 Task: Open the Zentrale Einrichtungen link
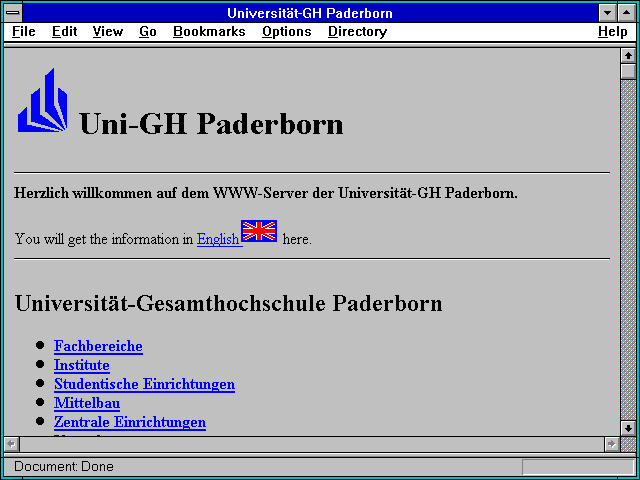click(130, 422)
